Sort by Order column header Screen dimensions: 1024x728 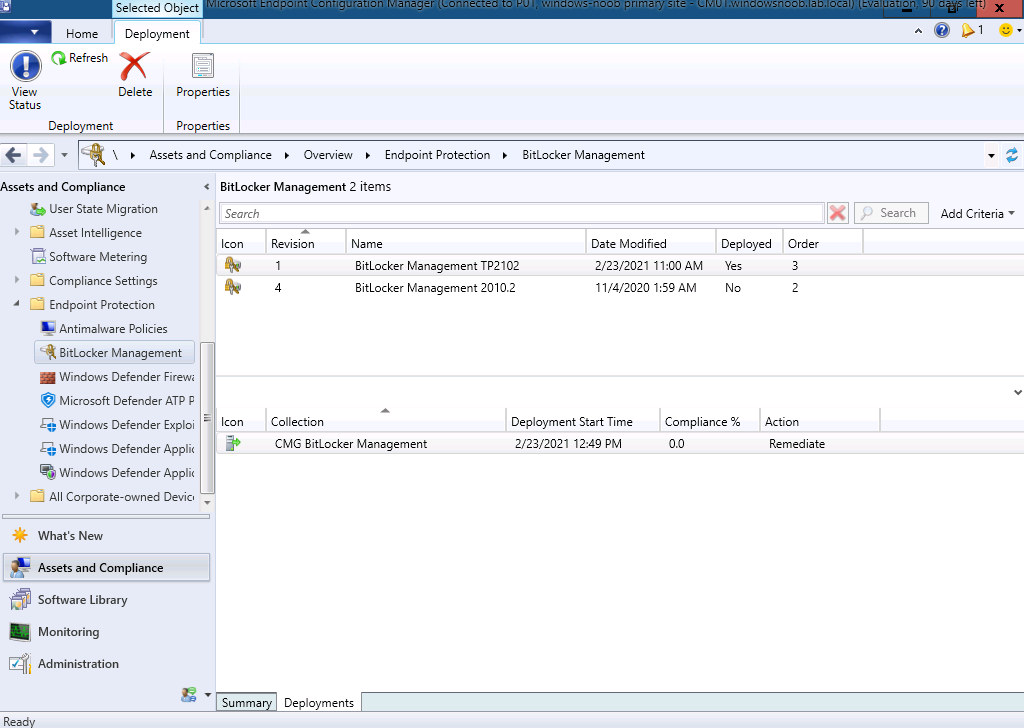point(822,244)
